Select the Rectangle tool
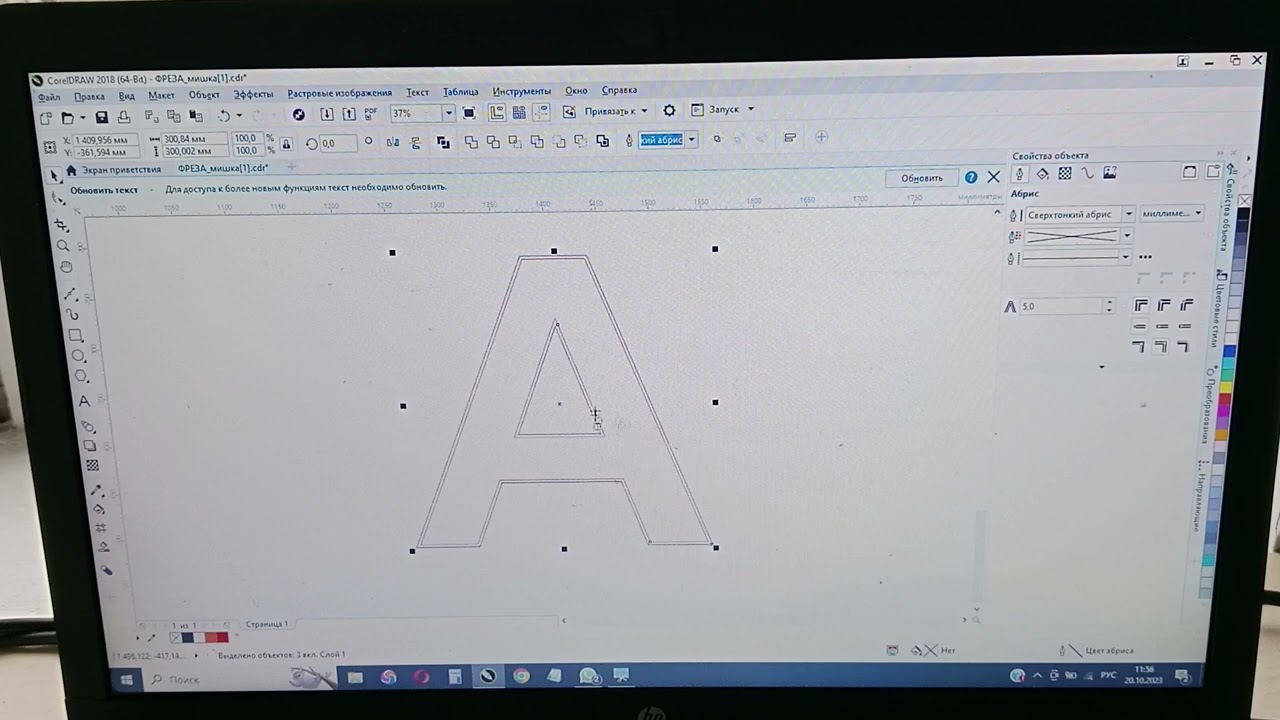The height and width of the screenshot is (720, 1280). point(76,336)
